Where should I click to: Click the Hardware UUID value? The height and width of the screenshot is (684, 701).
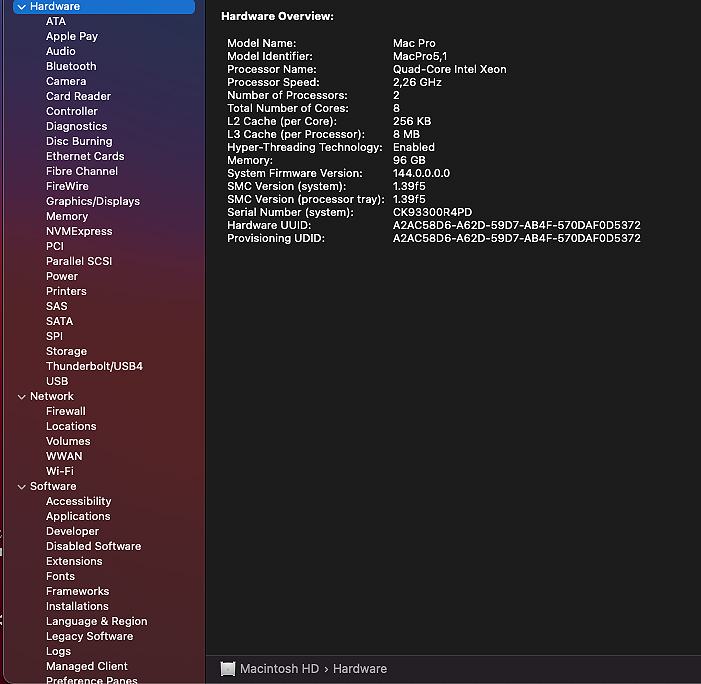[516, 225]
